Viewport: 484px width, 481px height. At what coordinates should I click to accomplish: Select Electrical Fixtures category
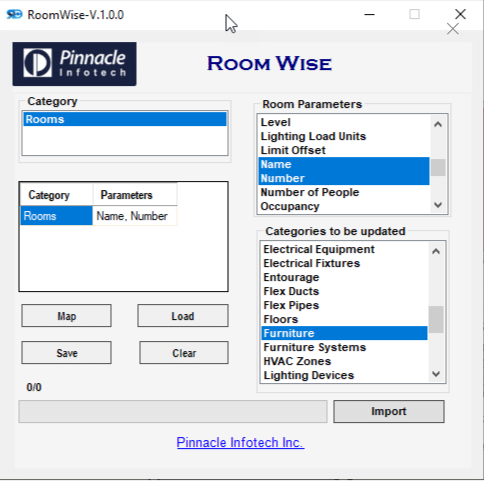pyautogui.click(x=344, y=263)
